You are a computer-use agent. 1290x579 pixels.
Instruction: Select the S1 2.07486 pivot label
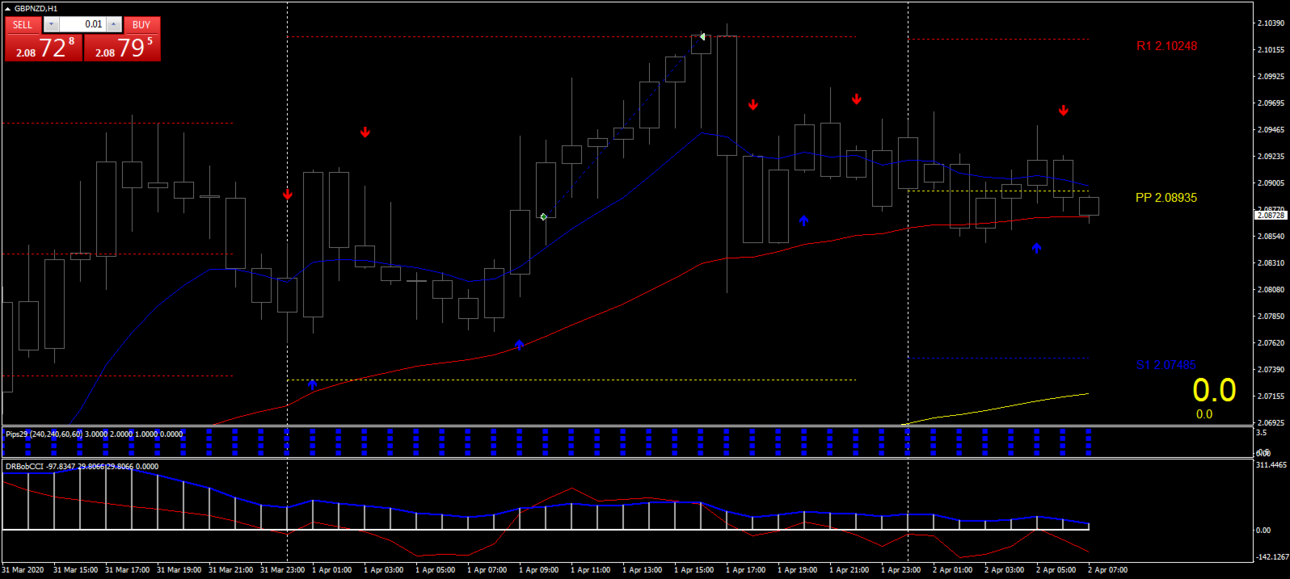tap(1166, 365)
